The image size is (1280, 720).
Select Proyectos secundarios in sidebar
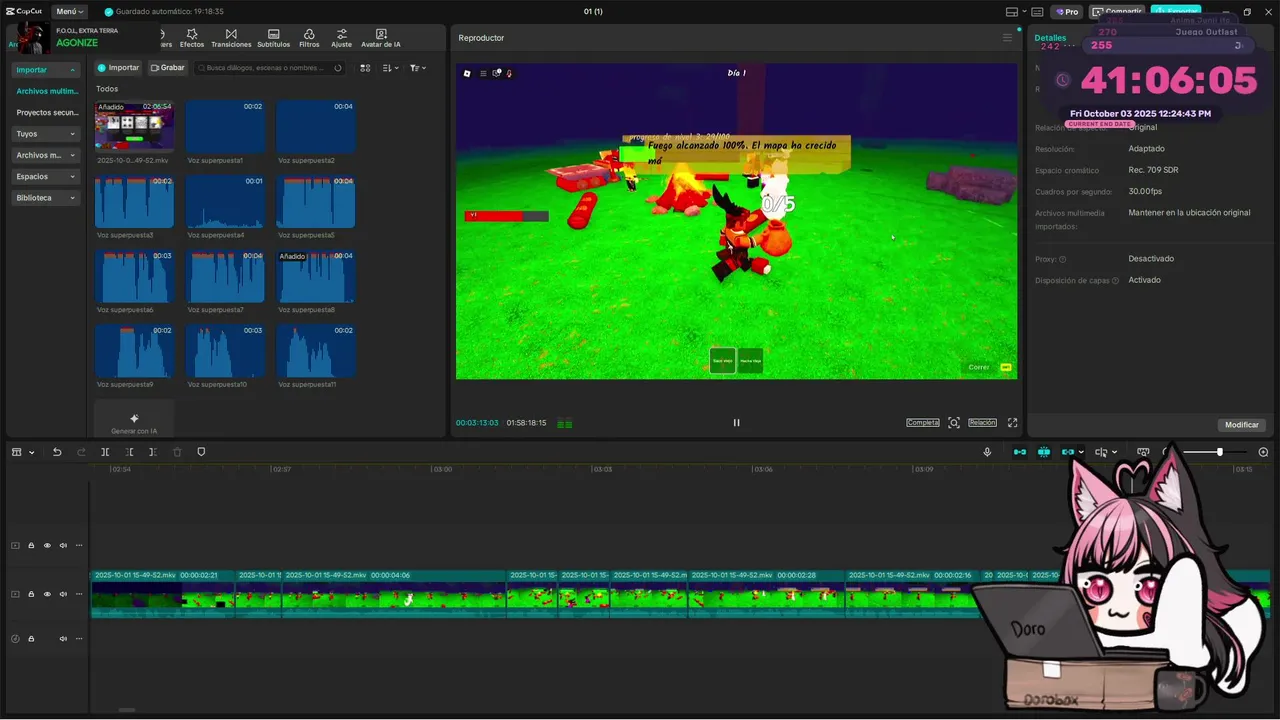(47, 113)
